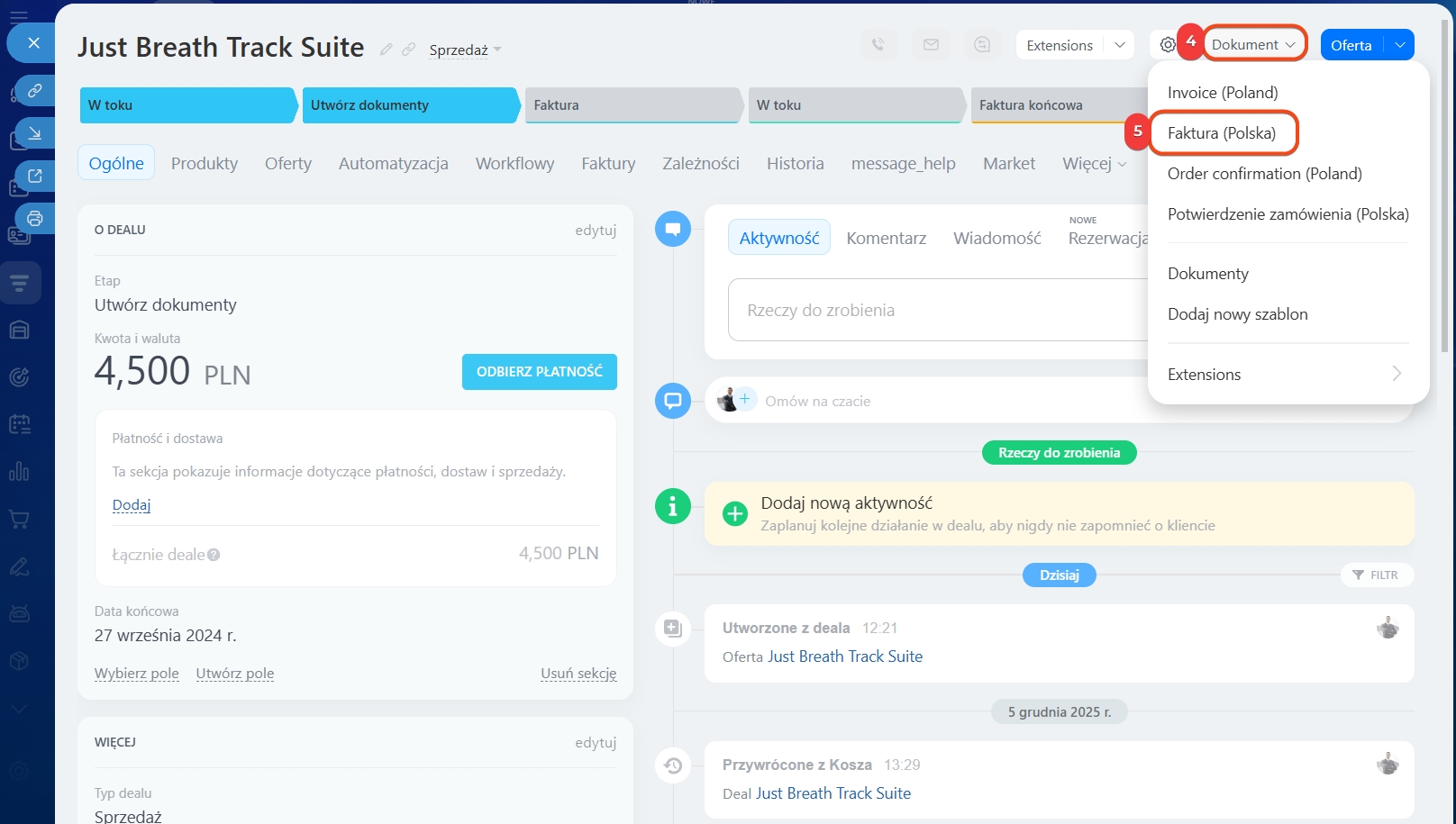Expand the Extensions submenu in document list
The width and height of the screenshot is (1456, 824).
[1288, 375]
